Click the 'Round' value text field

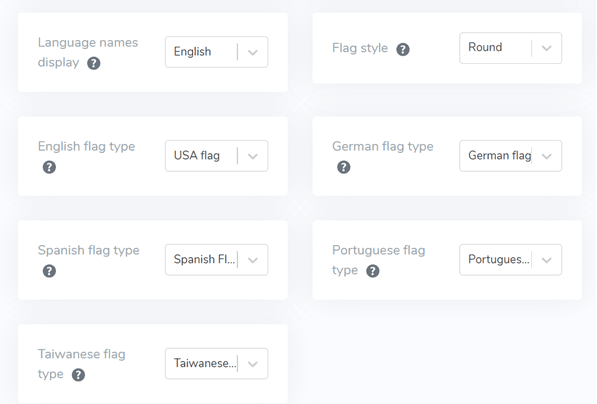click(x=485, y=47)
